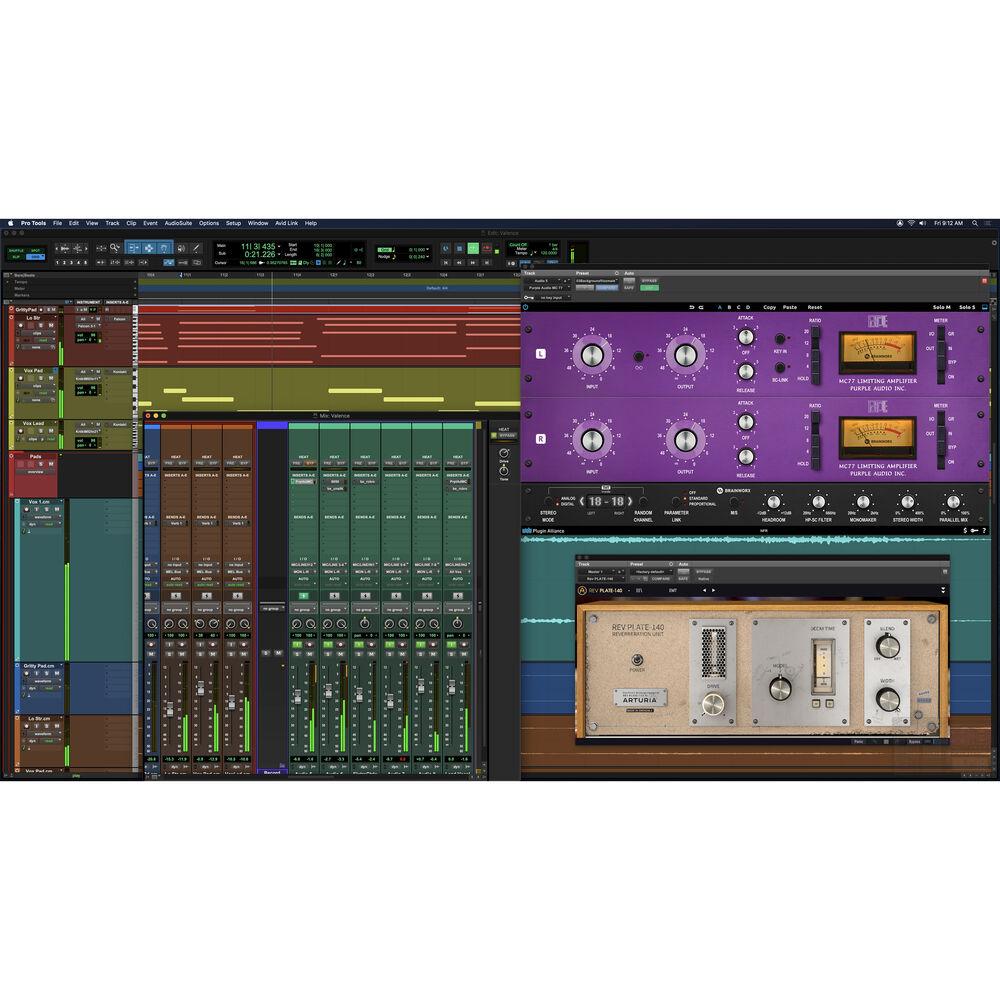Viewport: 1000px width, 1000px height.
Task: Open the Avid Link menu
Action: (x=286, y=223)
